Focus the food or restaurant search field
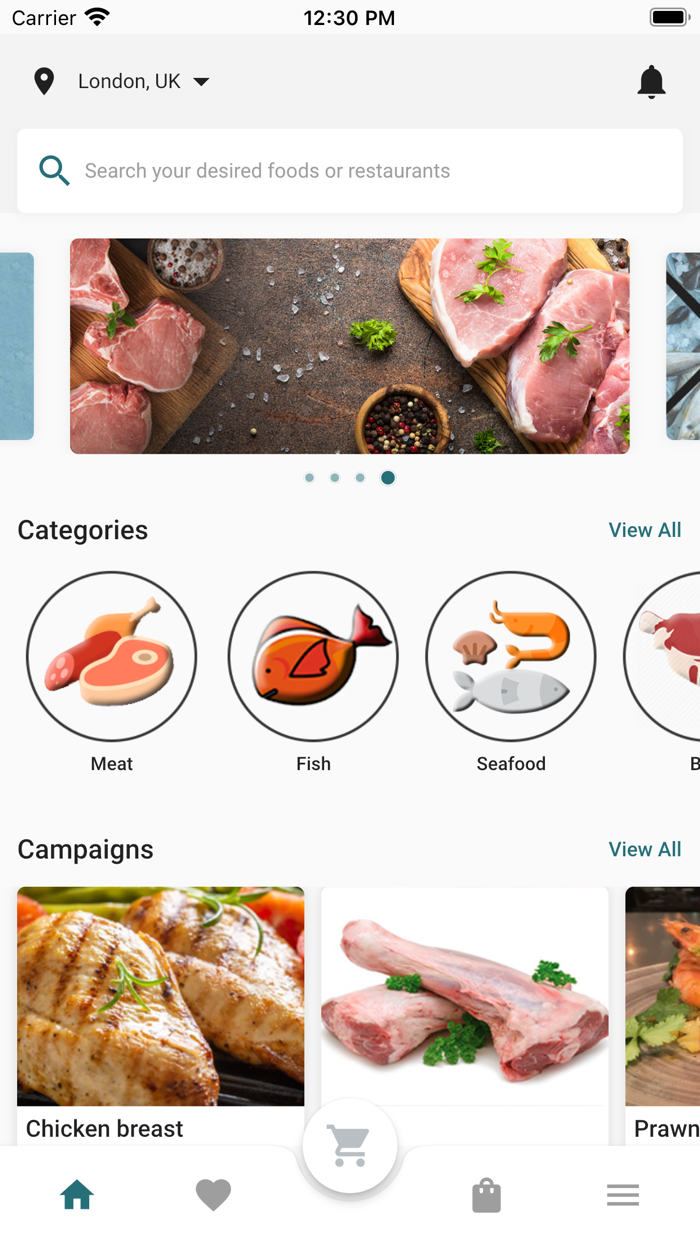Viewport: 700px width, 1244px height. click(x=350, y=171)
